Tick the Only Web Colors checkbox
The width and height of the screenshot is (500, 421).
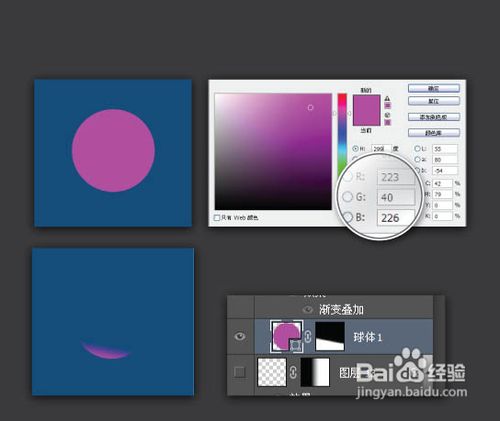217,218
